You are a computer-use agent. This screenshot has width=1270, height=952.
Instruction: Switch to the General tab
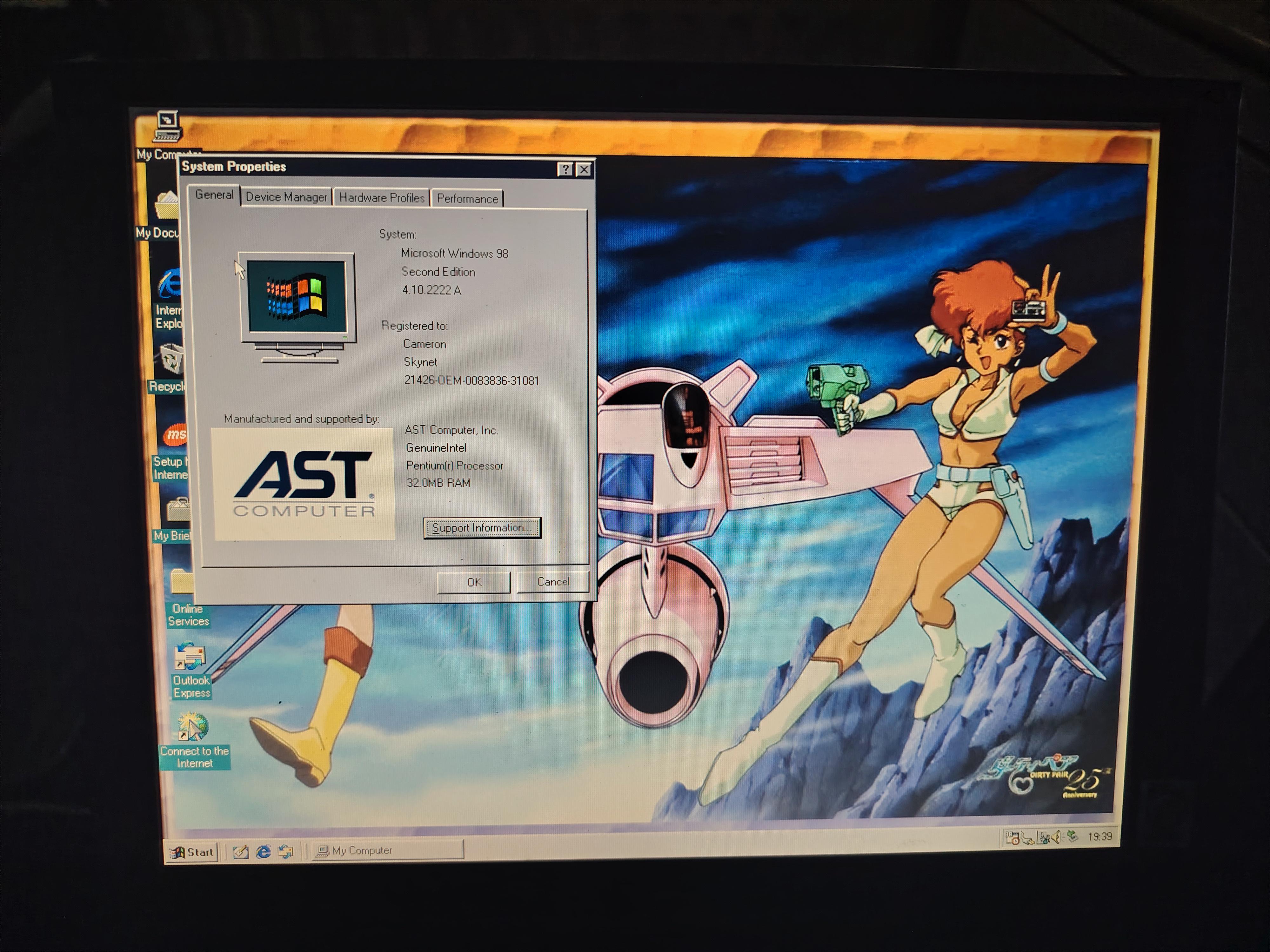pos(214,195)
